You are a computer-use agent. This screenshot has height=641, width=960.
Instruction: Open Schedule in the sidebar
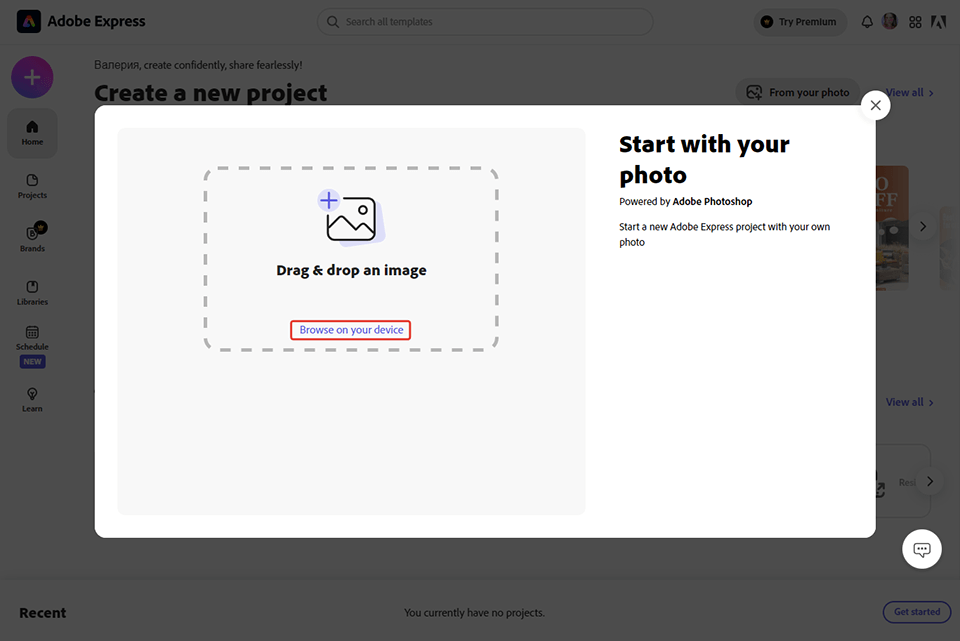(x=32, y=346)
